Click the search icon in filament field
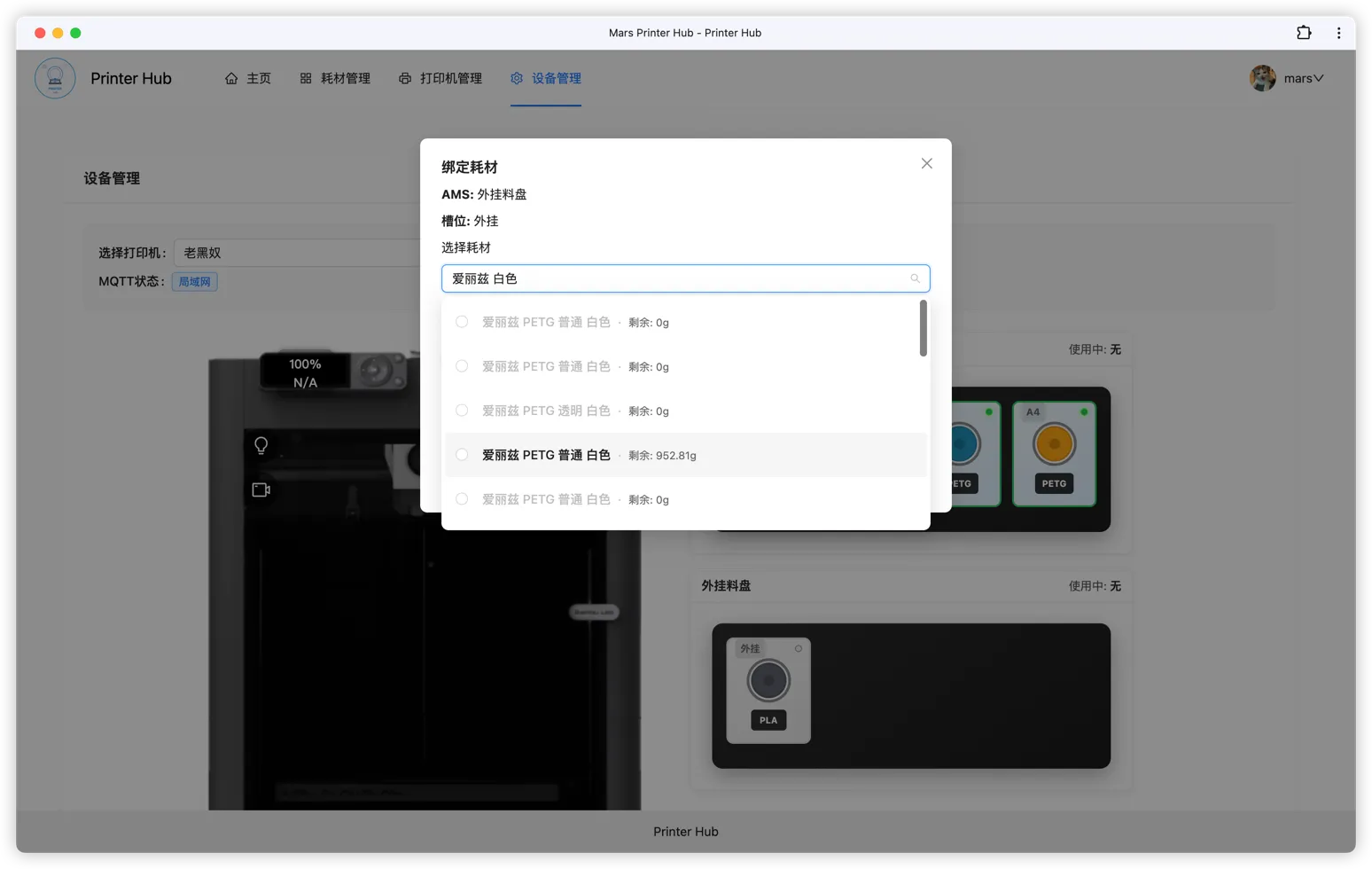Image resolution: width=1372 pixels, height=869 pixels. click(x=915, y=278)
